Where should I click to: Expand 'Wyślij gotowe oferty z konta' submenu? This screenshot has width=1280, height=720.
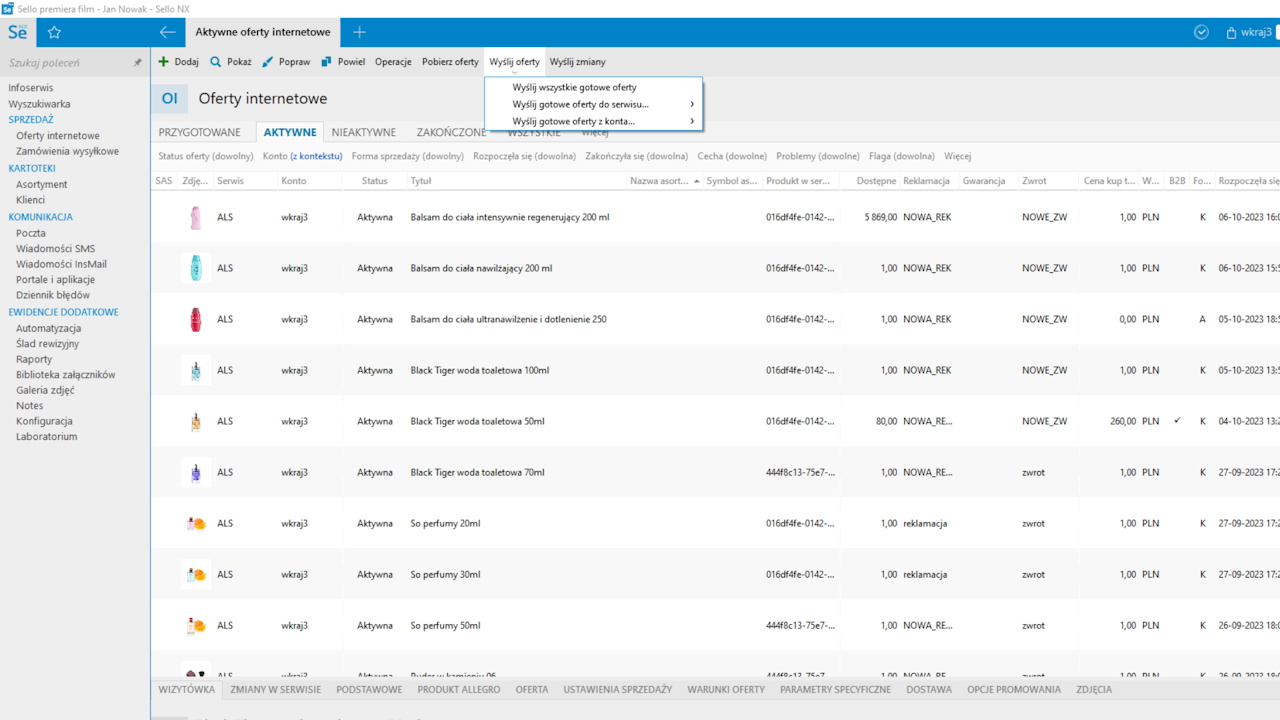[x=691, y=121]
